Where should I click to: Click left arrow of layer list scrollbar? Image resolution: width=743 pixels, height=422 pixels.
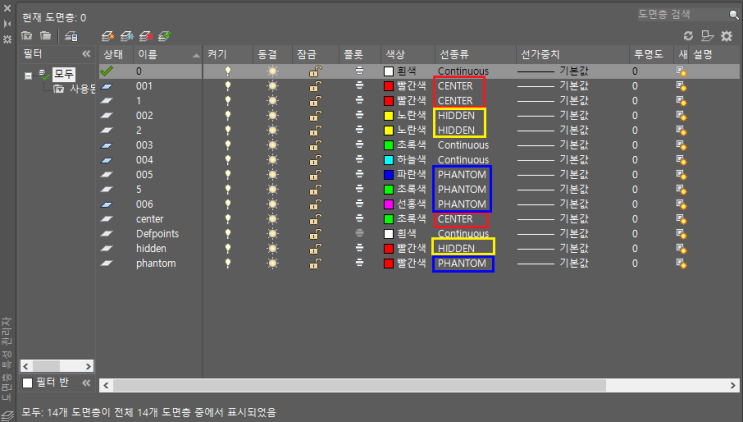click(106, 385)
